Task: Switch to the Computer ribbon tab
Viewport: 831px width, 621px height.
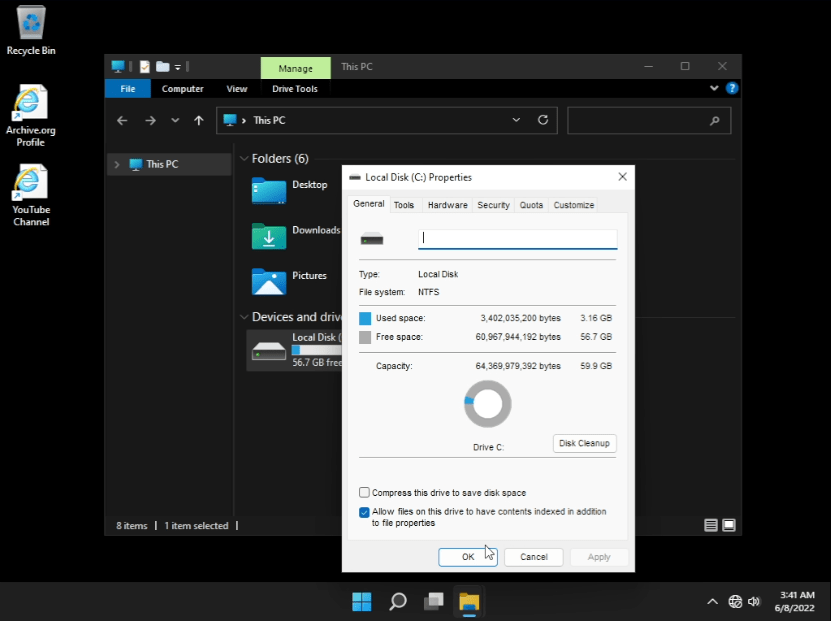Action: tap(182, 88)
